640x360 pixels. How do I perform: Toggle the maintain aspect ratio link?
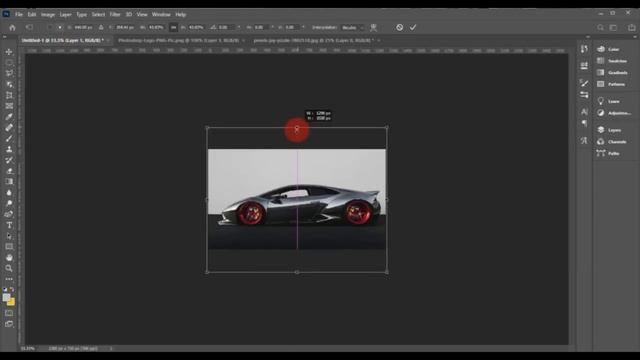click(x=173, y=27)
